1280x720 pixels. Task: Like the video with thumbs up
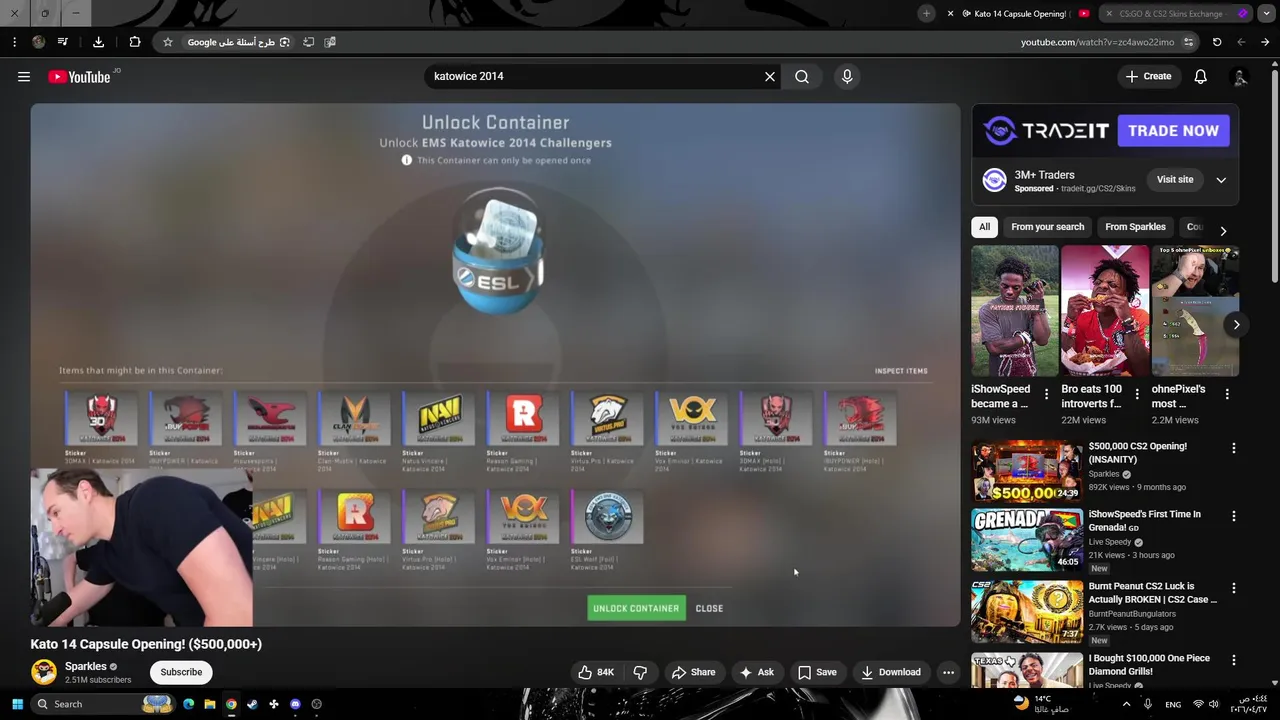[x=596, y=672]
